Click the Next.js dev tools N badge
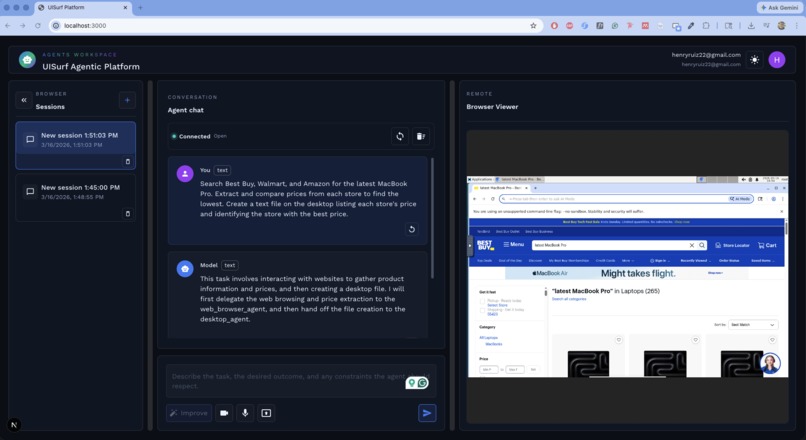 (14, 425)
